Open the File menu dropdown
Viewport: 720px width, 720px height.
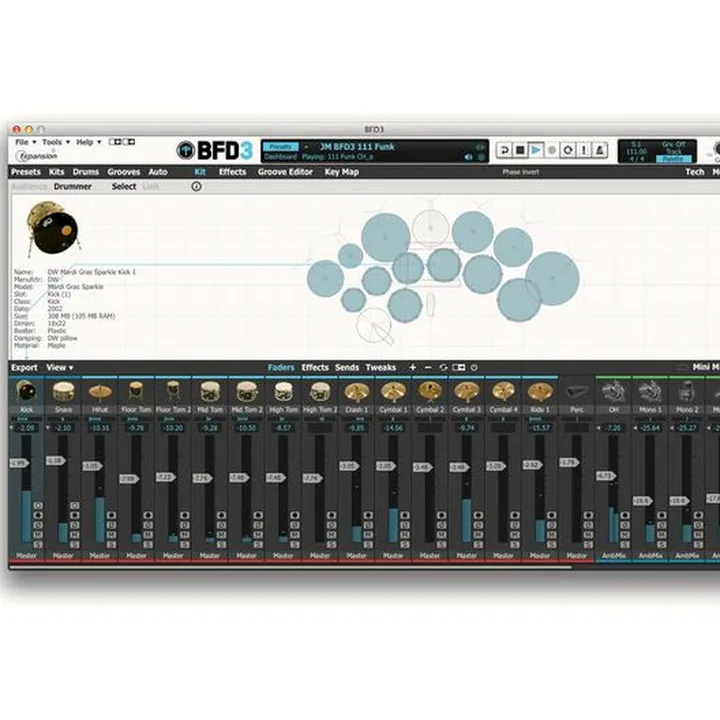pyautogui.click(x=26, y=142)
